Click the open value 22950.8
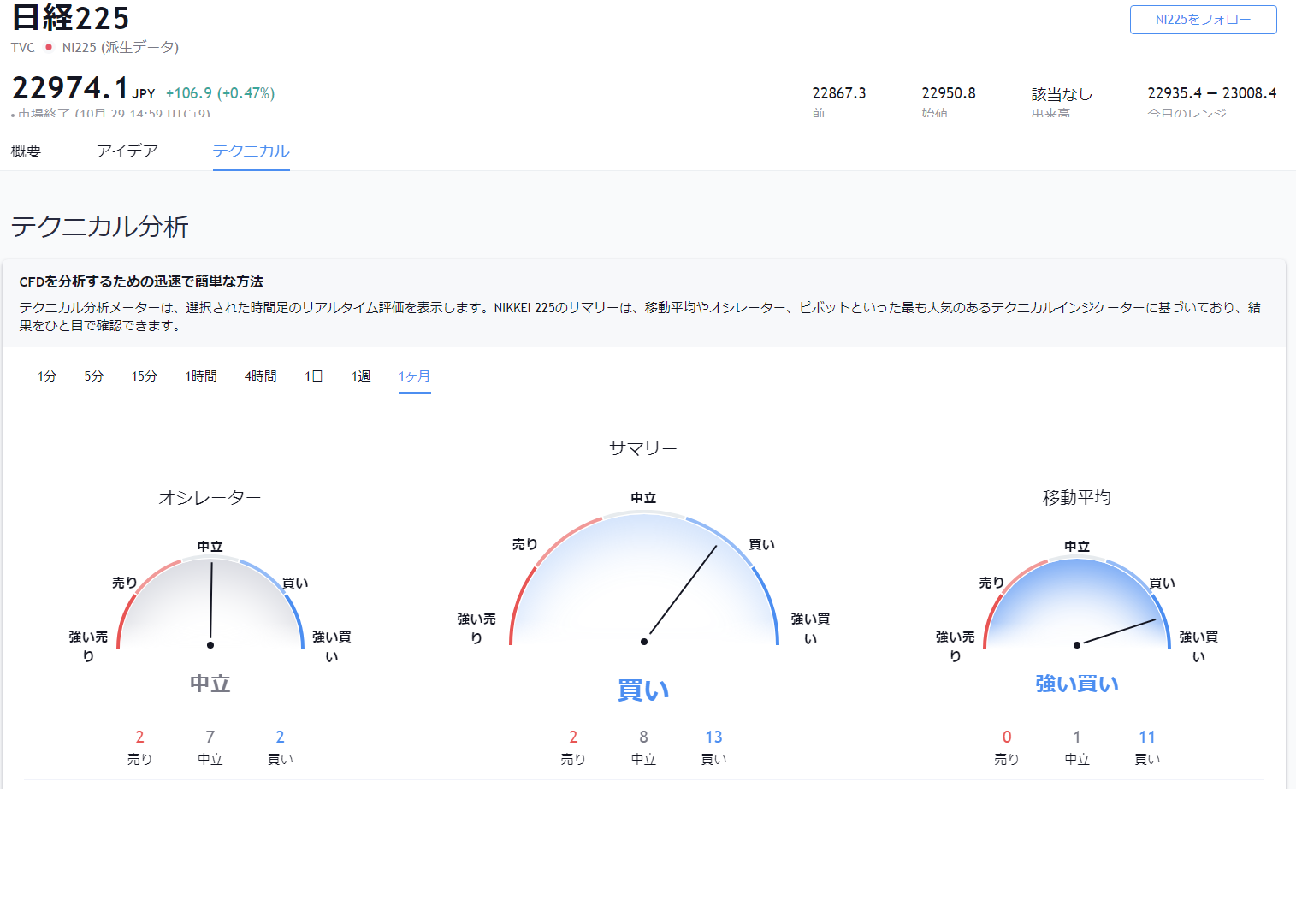The image size is (1296, 924). [x=949, y=93]
